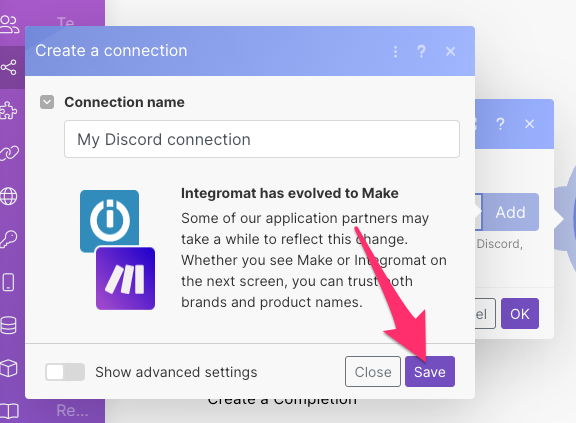Open Connections chain-link icon in sidebar
Viewport: 576px width, 423px height.
point(9,153)
